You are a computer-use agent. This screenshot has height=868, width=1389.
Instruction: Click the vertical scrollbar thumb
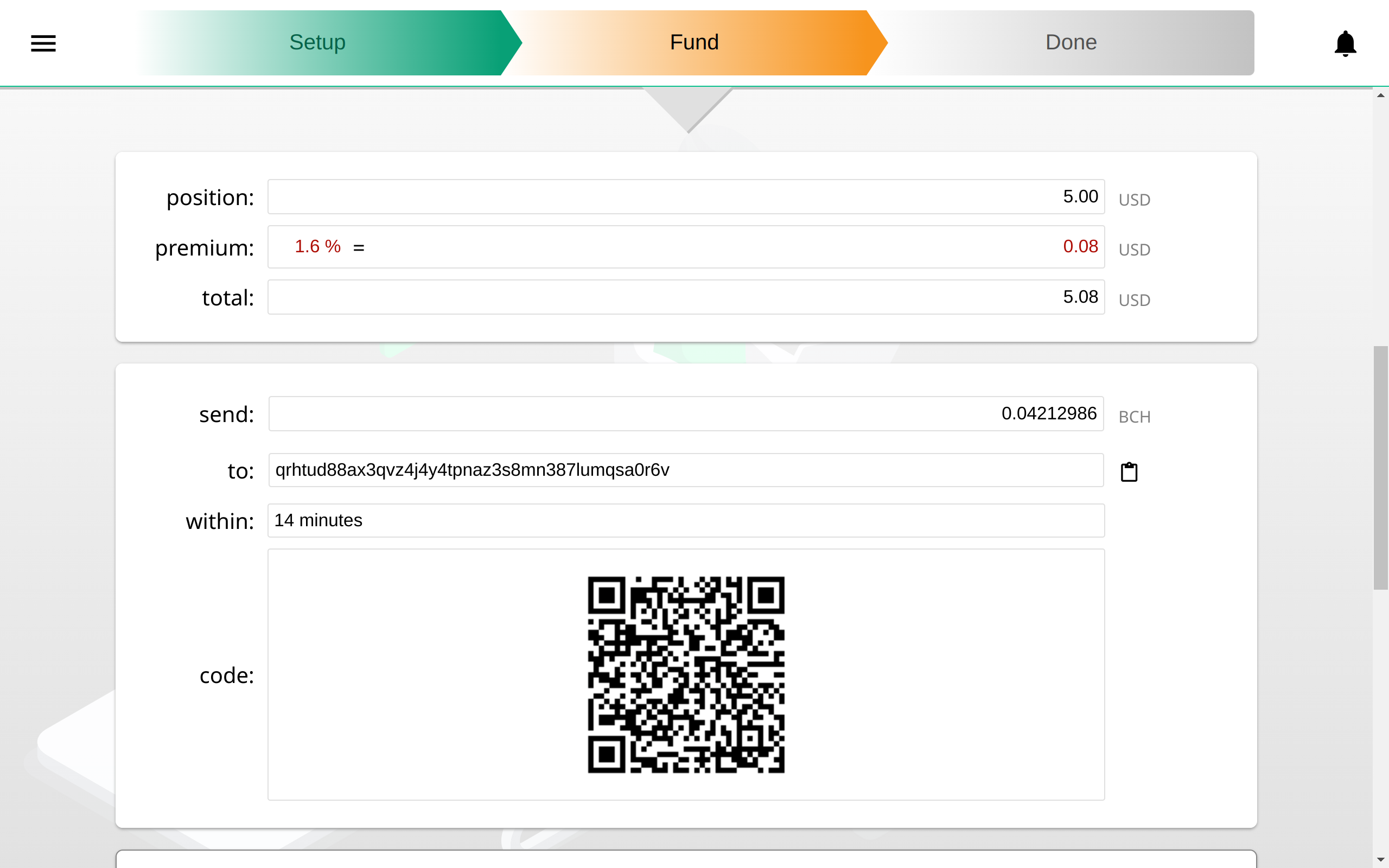coord(1380,468)
